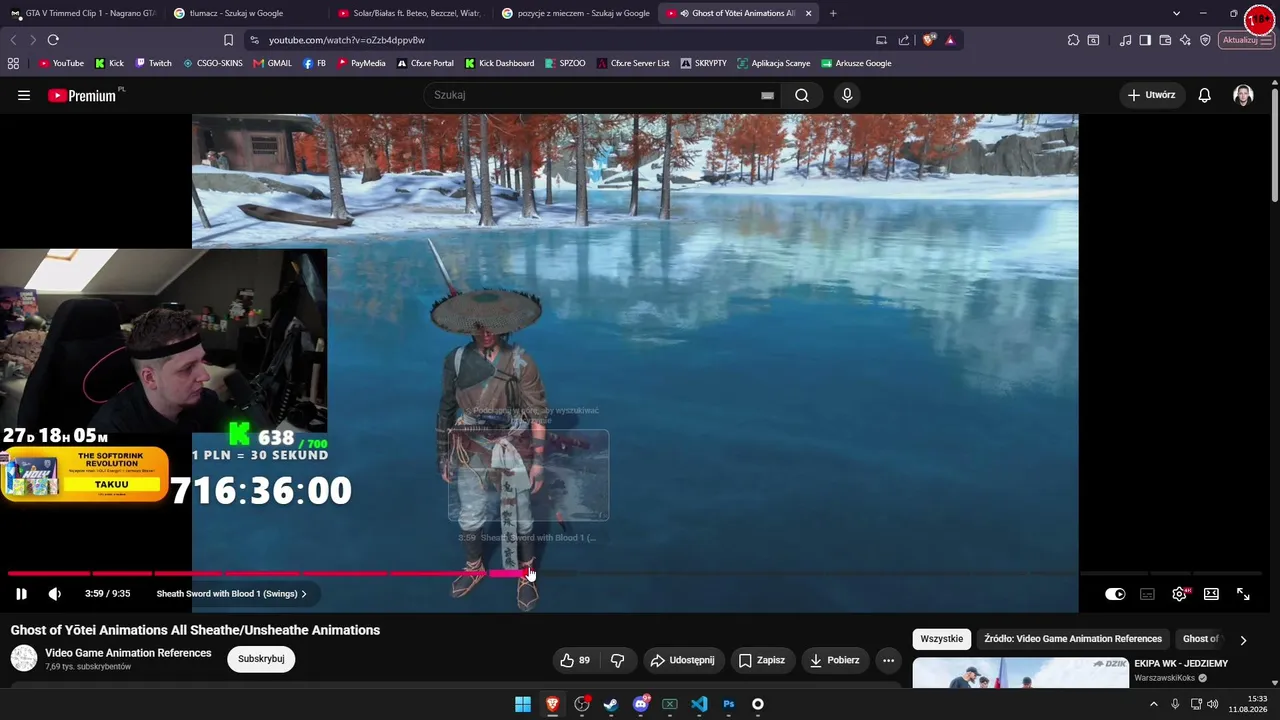Screen dimensions: 1280x720
Task: Open Steam from taskbar
Action: (611, 704)
